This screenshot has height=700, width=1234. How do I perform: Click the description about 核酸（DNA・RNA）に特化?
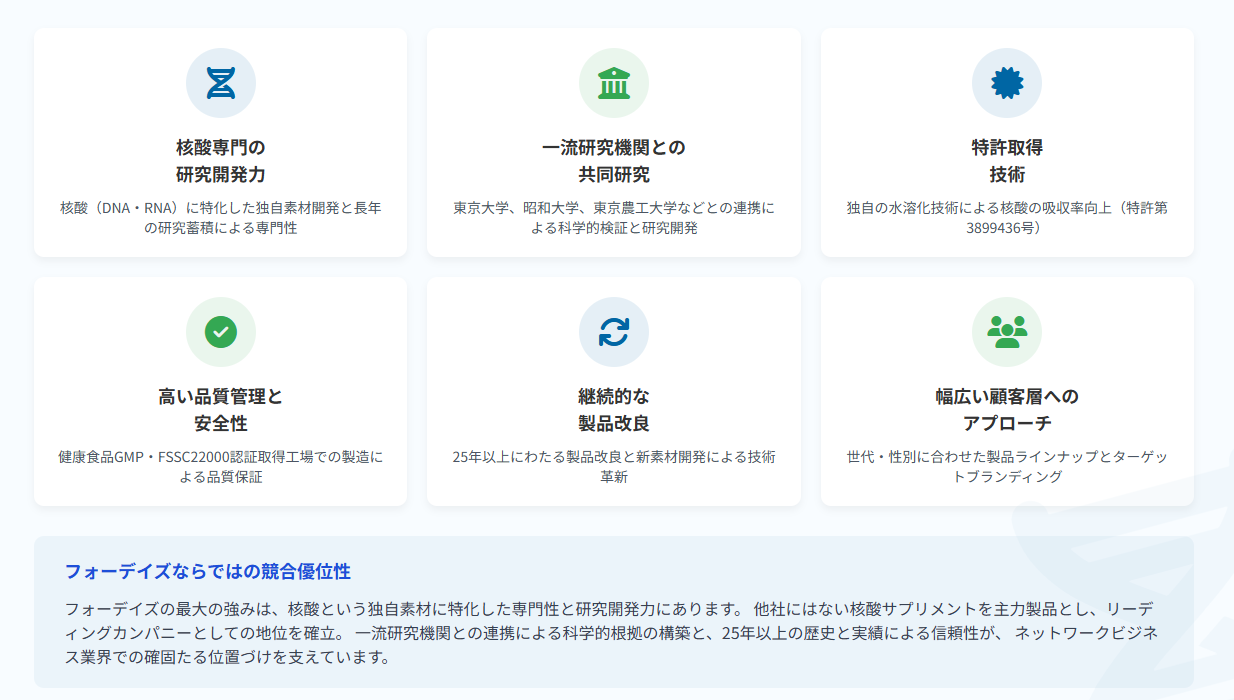[221, 218]
